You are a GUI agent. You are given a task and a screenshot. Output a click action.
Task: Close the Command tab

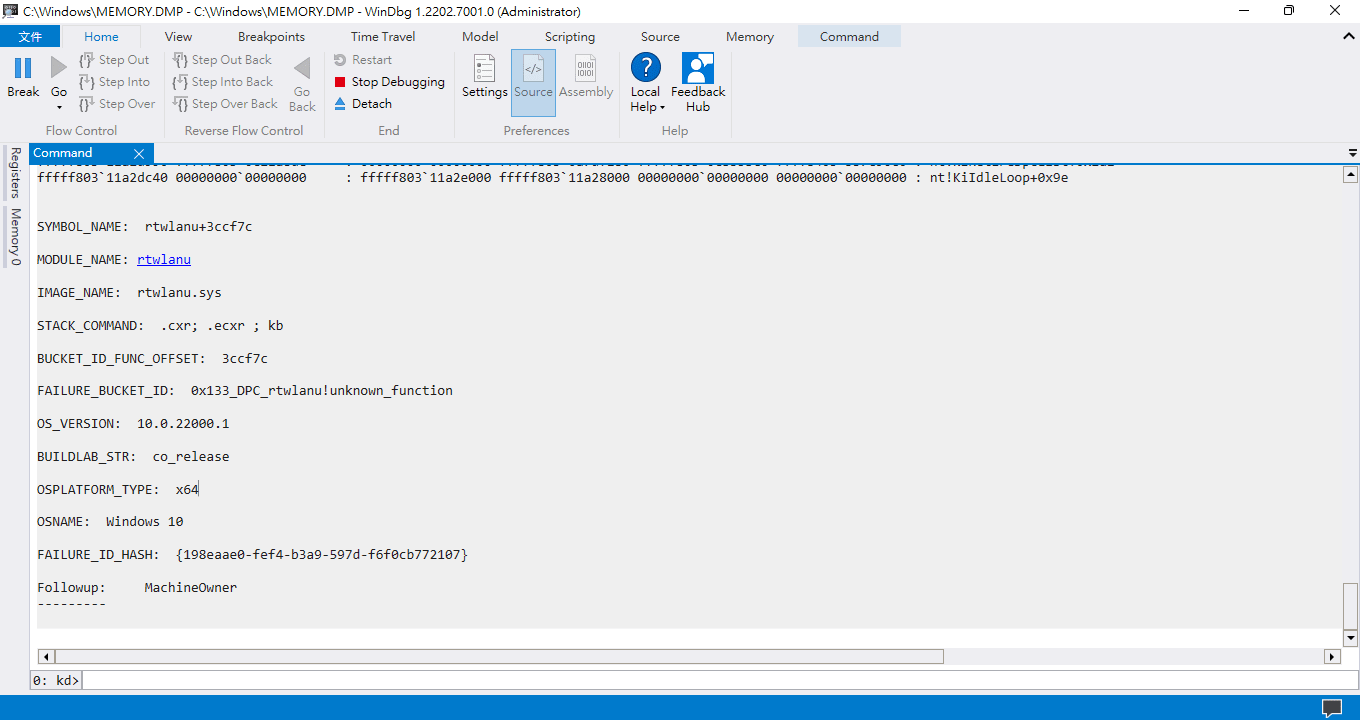(x=139, y=154)
